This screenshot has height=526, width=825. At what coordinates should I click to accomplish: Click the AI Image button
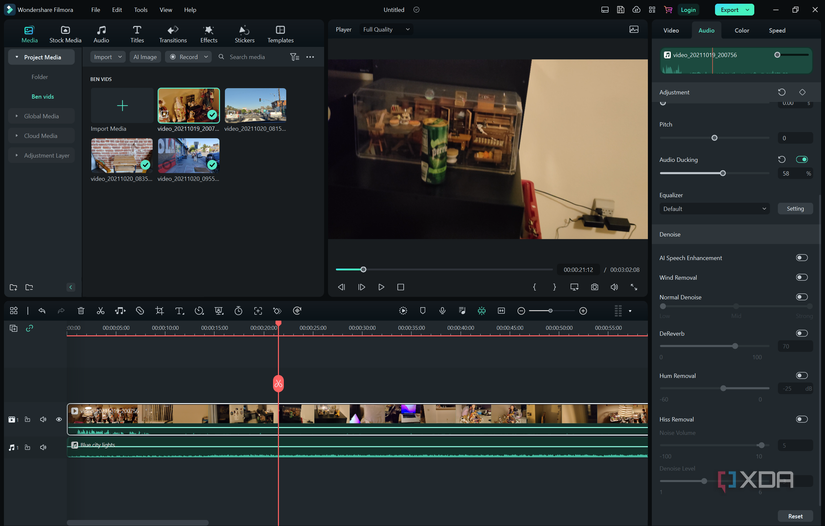[145, 57]
